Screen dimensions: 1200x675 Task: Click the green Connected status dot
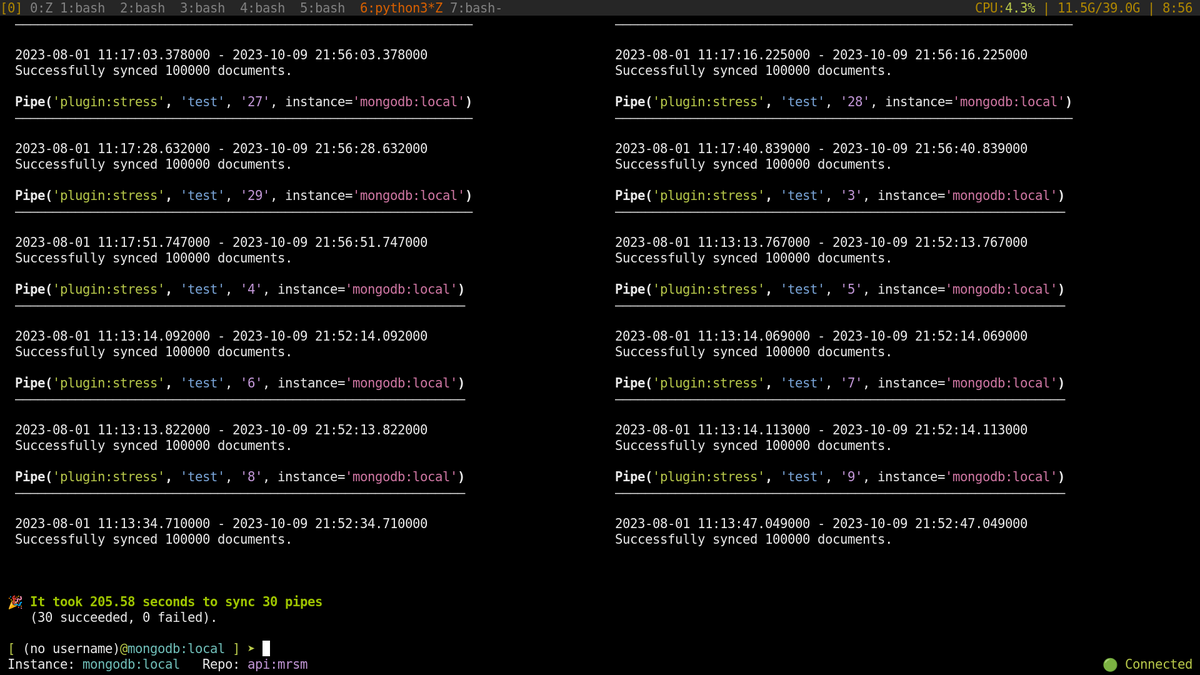1110,664
